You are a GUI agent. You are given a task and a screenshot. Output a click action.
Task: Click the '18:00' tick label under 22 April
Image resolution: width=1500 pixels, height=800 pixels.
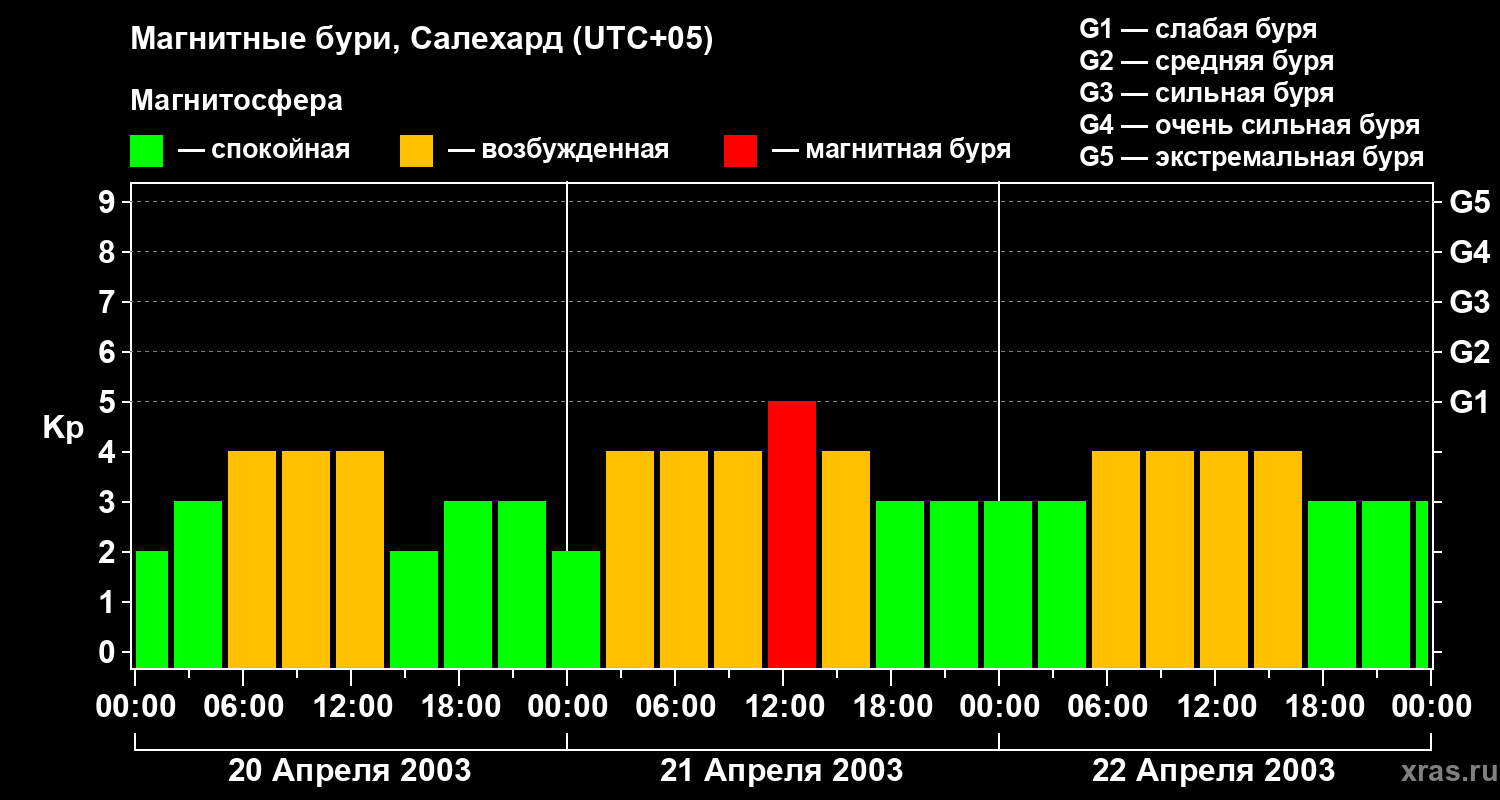click(1323, 707)
